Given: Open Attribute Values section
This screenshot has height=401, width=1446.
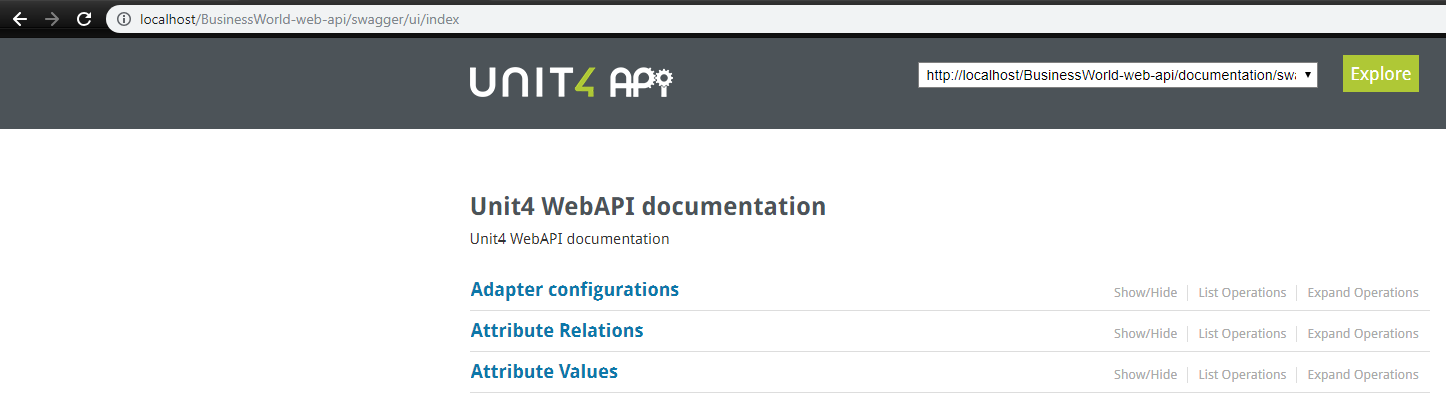Looking at the screenshot, I should click(544, 372).
